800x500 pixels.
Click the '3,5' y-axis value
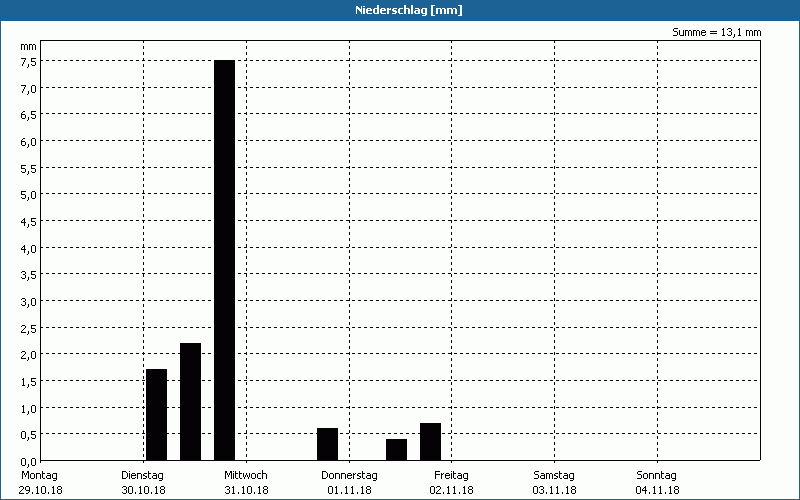(29, 275)
